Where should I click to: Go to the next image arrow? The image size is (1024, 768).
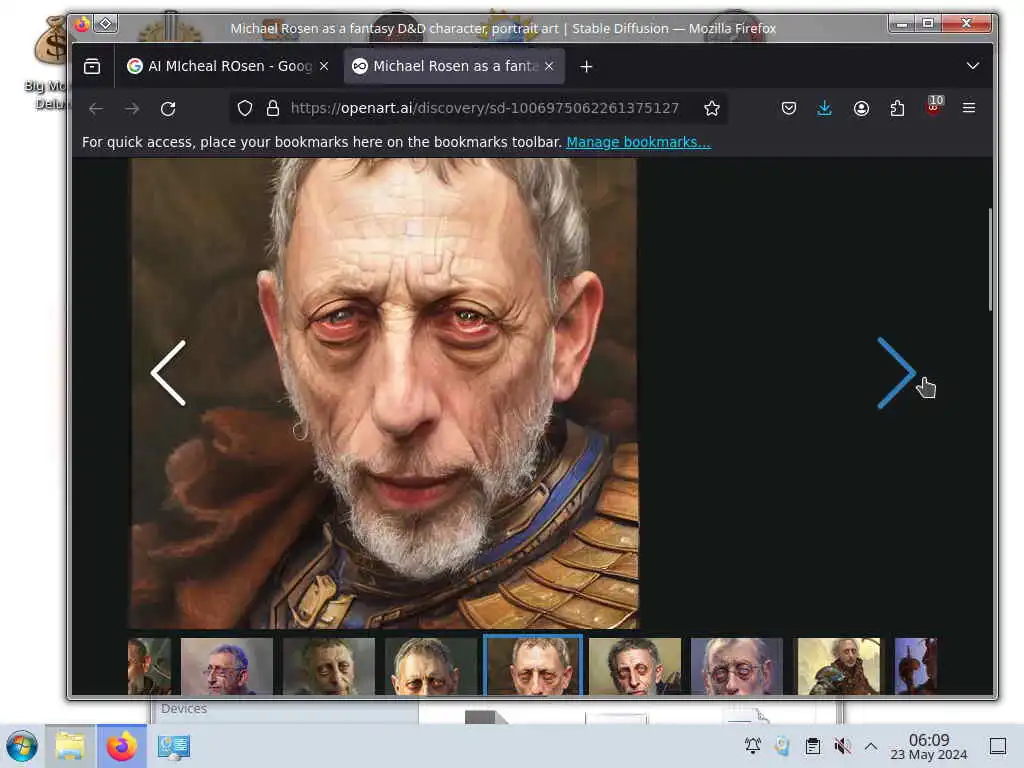click(x=895, y=373)
